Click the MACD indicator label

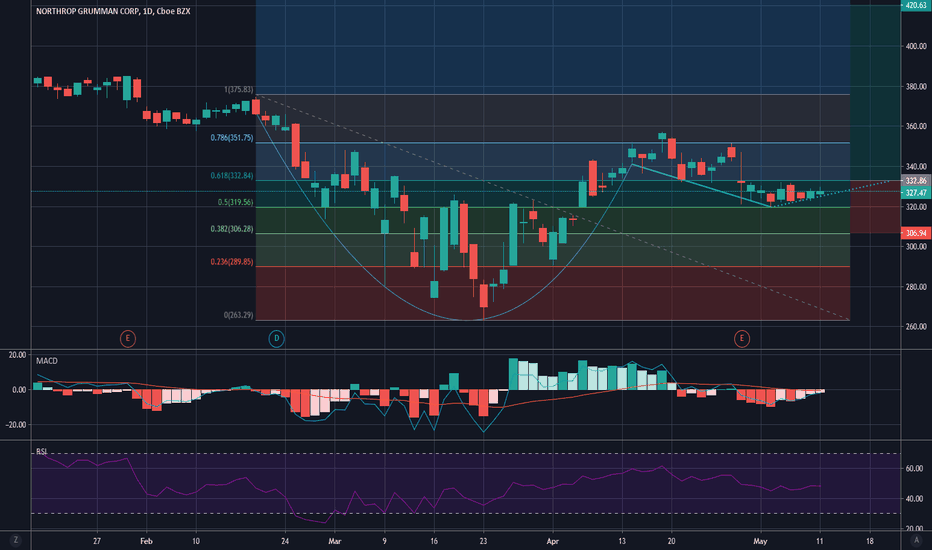coord(47,361)
